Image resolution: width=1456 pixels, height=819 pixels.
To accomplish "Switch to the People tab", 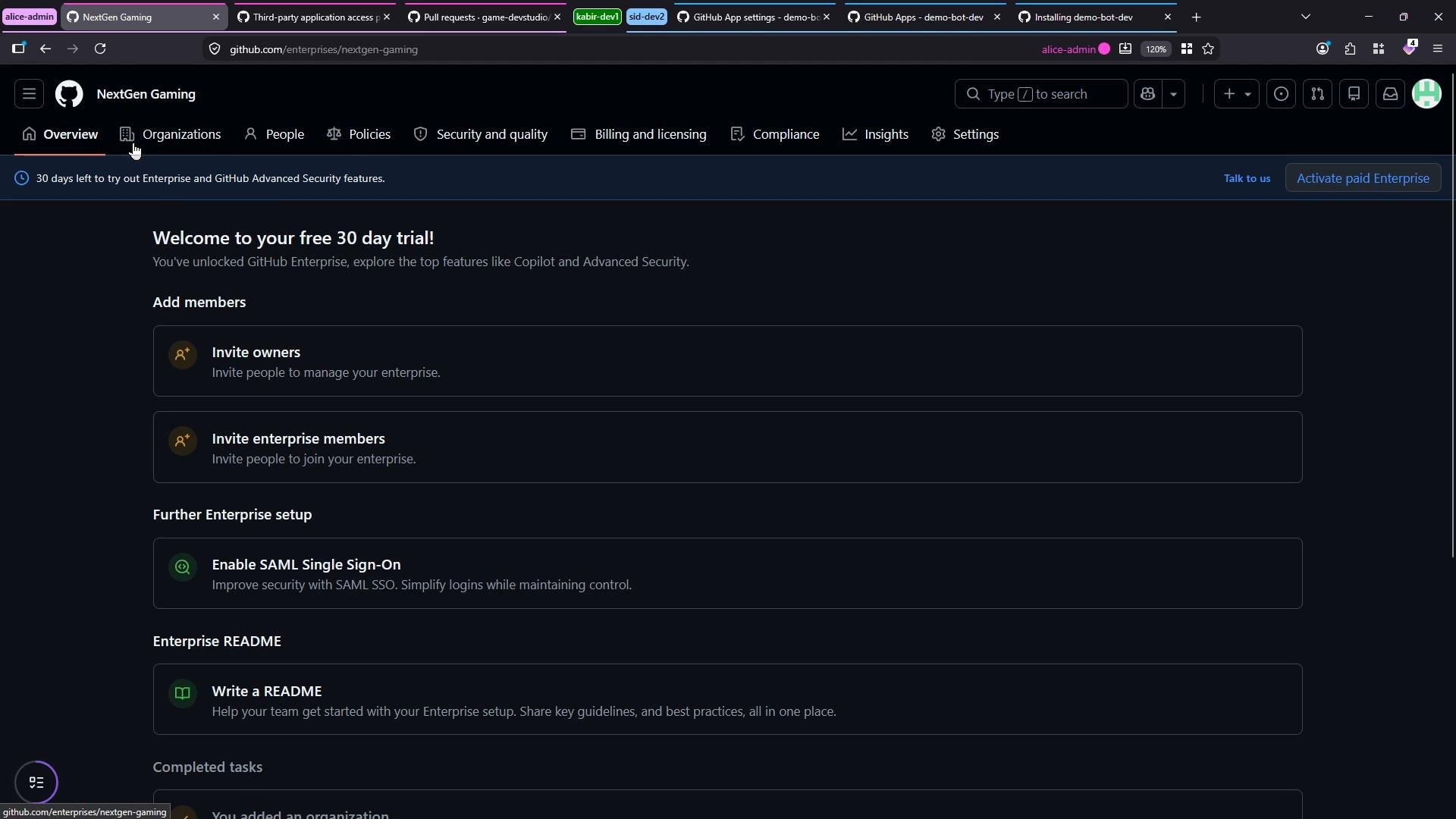I will tap(275, 134).
